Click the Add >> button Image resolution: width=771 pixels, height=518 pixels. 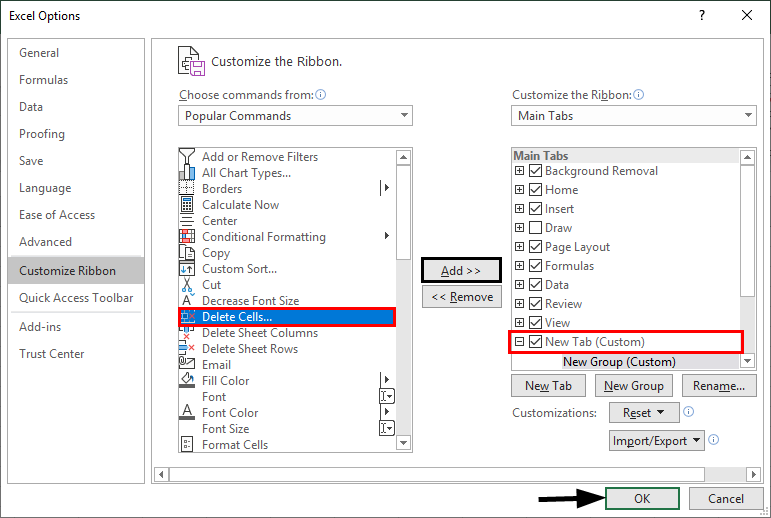pos(460,271)
